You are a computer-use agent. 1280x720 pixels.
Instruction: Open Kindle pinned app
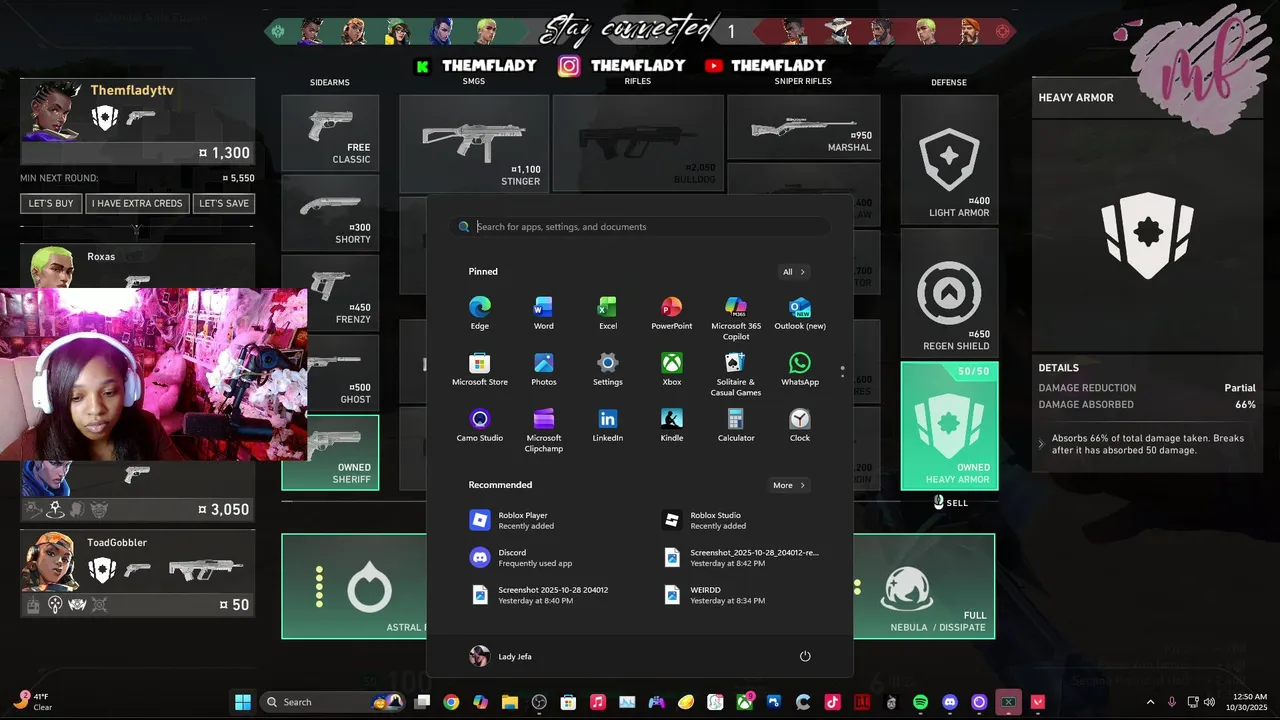(672, 425)
